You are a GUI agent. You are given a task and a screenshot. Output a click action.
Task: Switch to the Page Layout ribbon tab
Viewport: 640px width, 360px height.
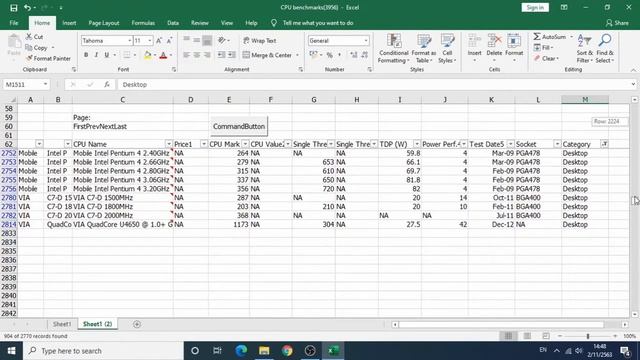(104, 23)
